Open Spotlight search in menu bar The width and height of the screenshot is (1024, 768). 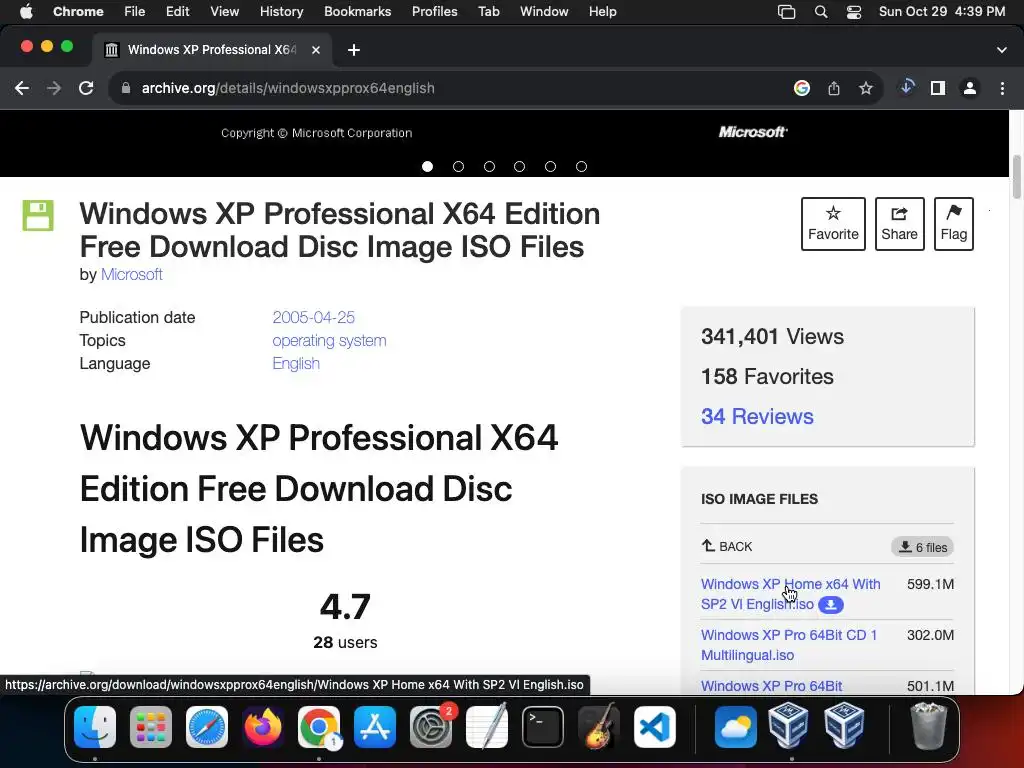pyautogui.click(x=821, y=12)
